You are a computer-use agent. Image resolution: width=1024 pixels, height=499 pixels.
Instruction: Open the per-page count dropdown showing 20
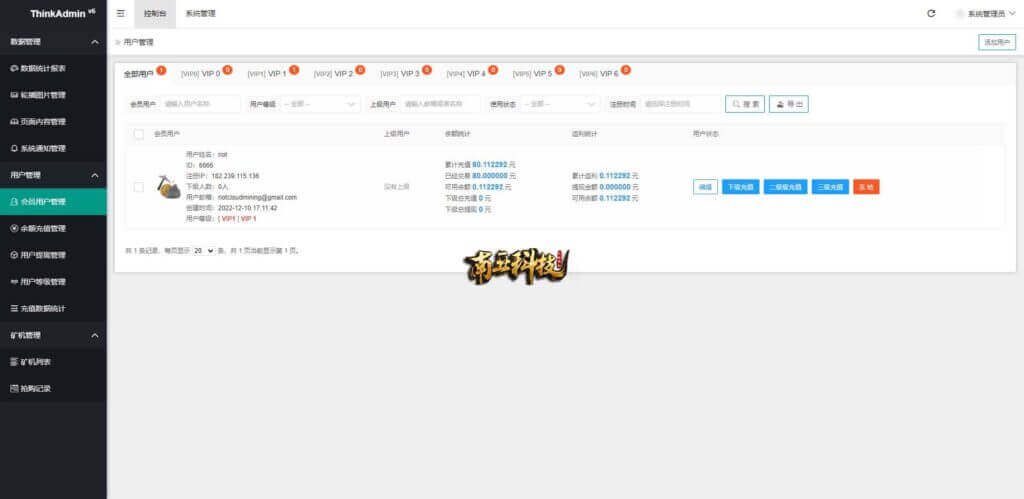pos(204,250)
